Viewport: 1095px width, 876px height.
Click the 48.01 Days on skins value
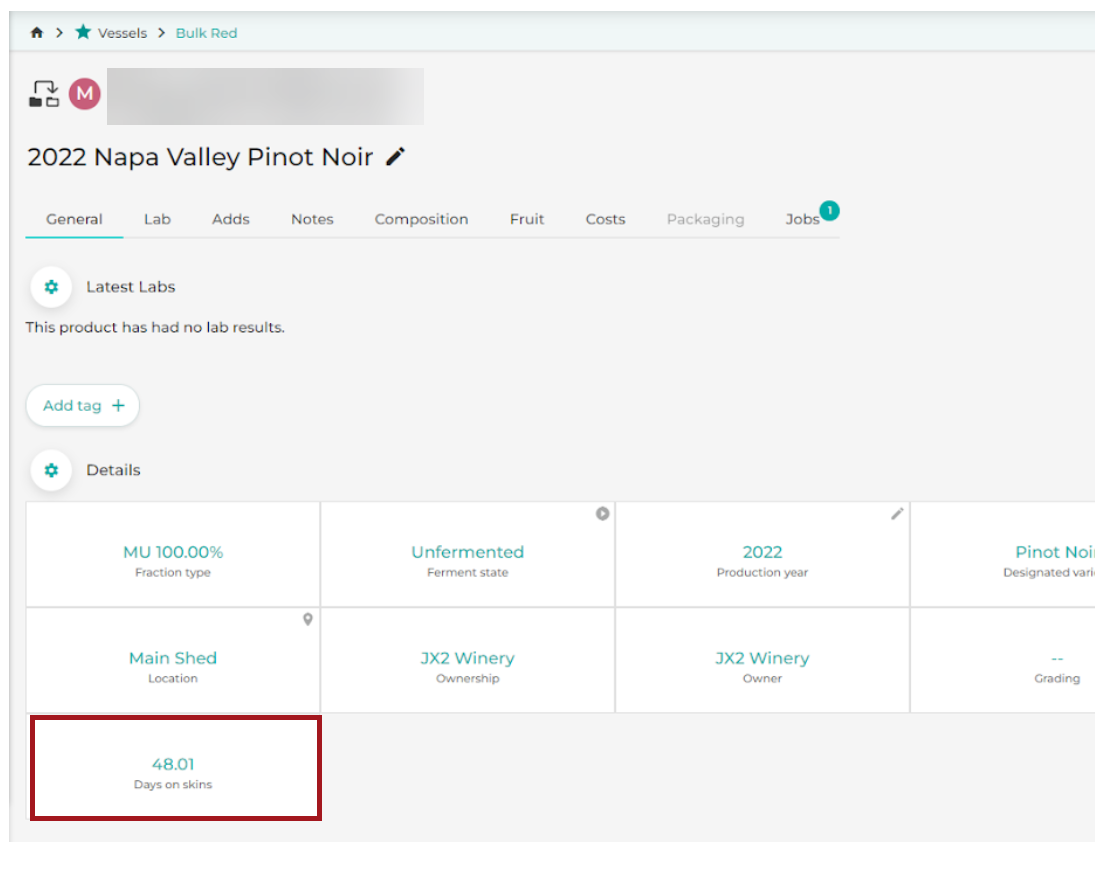(173, 764)
